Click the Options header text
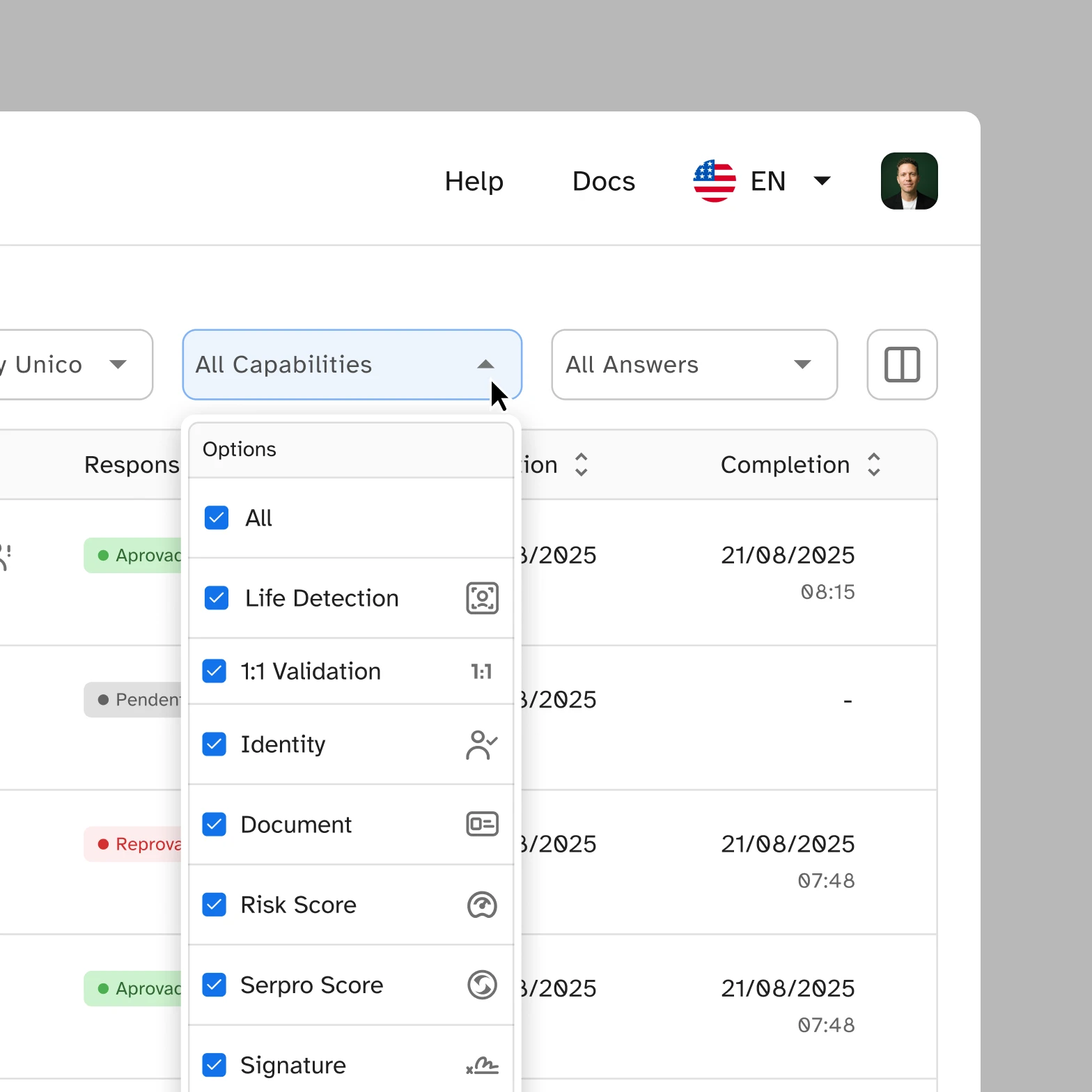1092x1092 pixels. tap(240, 449)
